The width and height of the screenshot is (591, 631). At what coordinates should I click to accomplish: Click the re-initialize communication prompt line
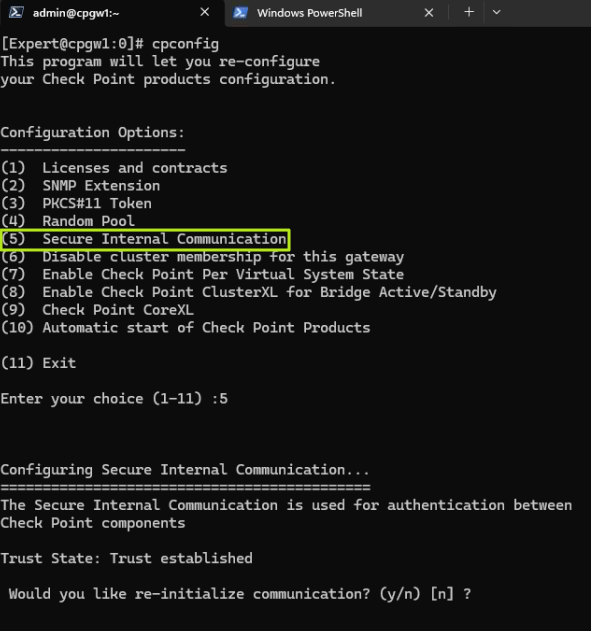[240, 594]
